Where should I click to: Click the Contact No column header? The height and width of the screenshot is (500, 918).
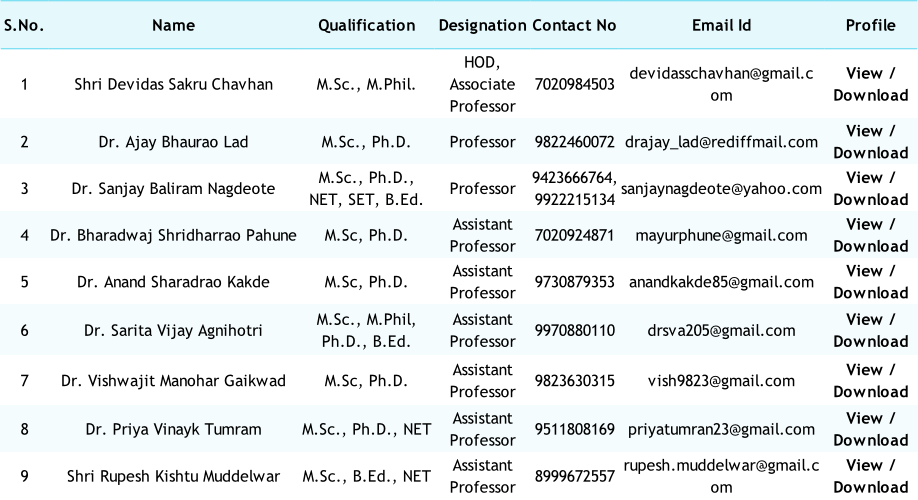point(574,25)
